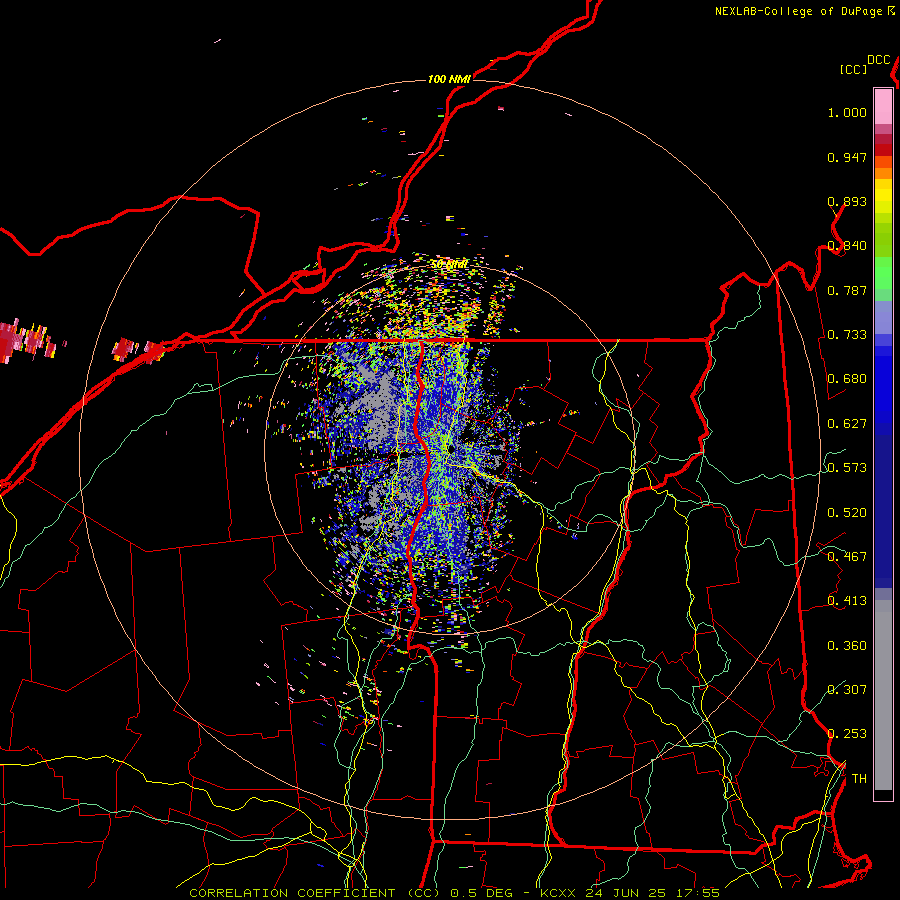Click the 0.787 scale value
The image size is (900, 900).
coord(847,290)
